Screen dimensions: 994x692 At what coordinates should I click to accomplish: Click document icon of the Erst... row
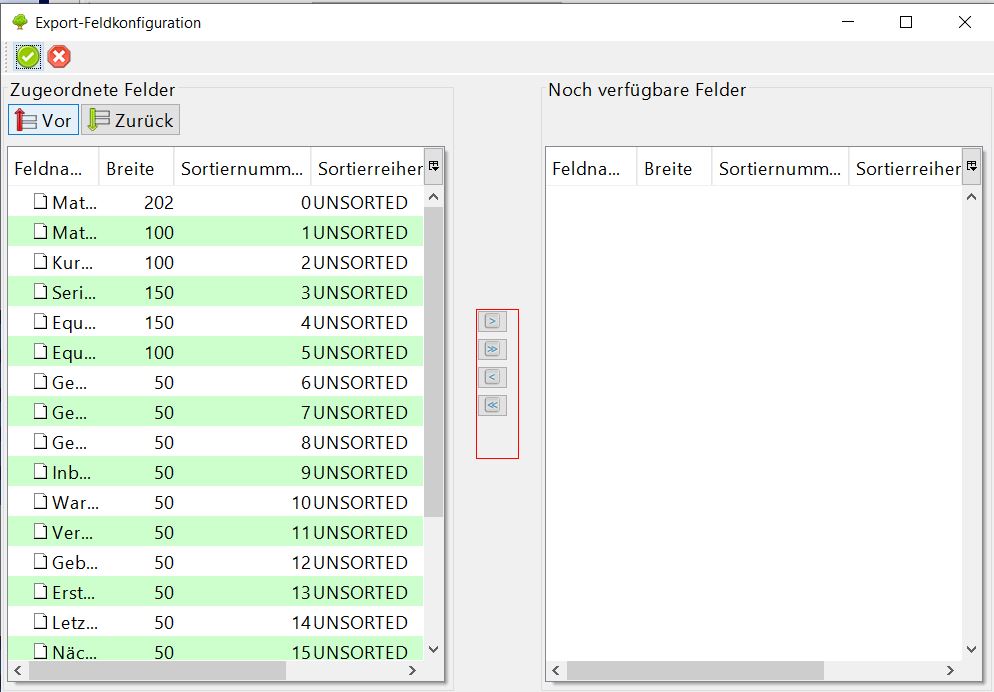(x=41, y=591)
